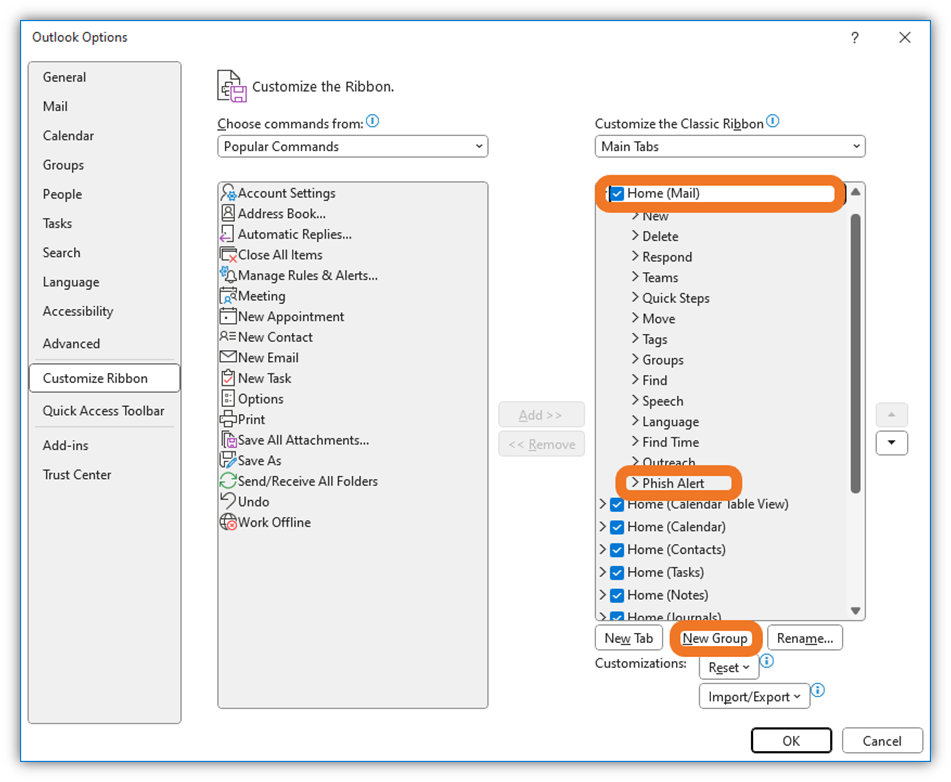Open the Popular Commands dropdown

point(352,146)
